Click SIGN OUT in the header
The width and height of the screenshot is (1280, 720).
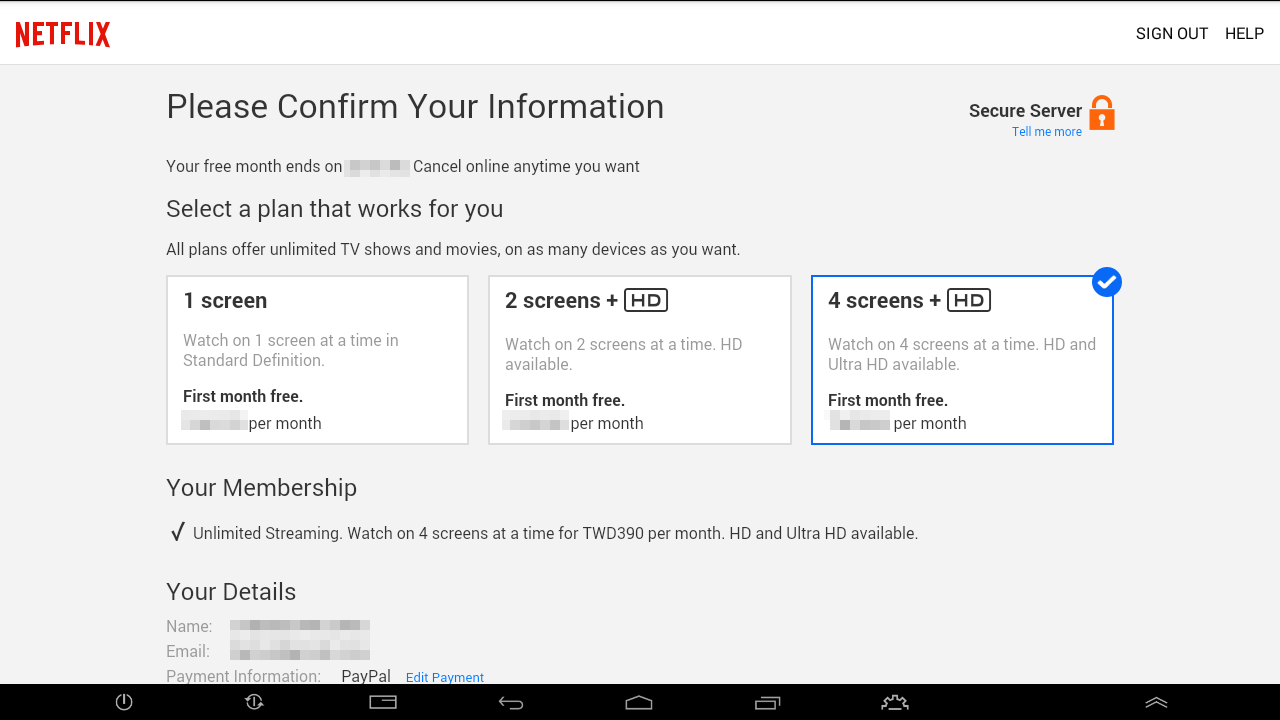[x=1172, y=34]
